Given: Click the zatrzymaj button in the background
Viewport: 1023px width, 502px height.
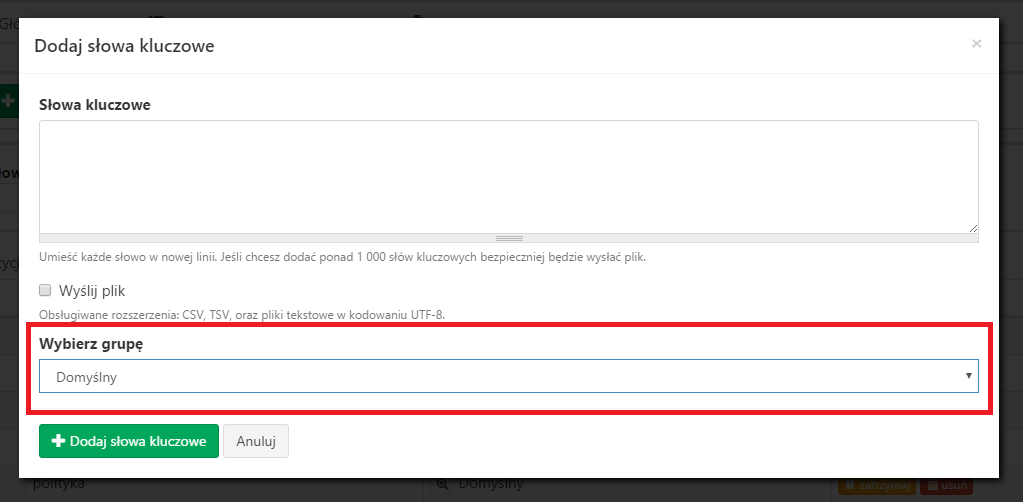Looking at the screenshot, I should coord(877,485).
